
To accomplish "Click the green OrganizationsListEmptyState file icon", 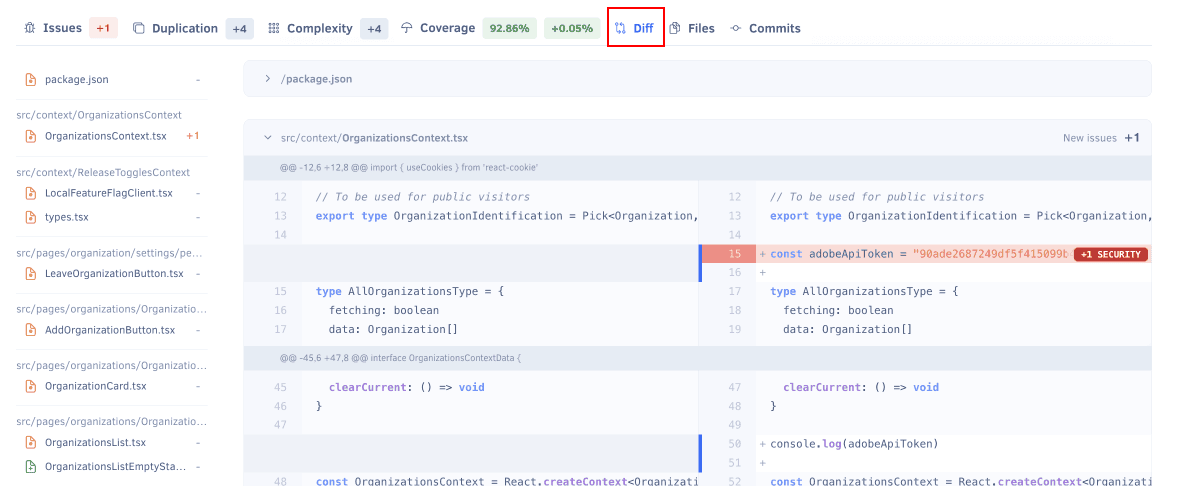I will point(31,466).
